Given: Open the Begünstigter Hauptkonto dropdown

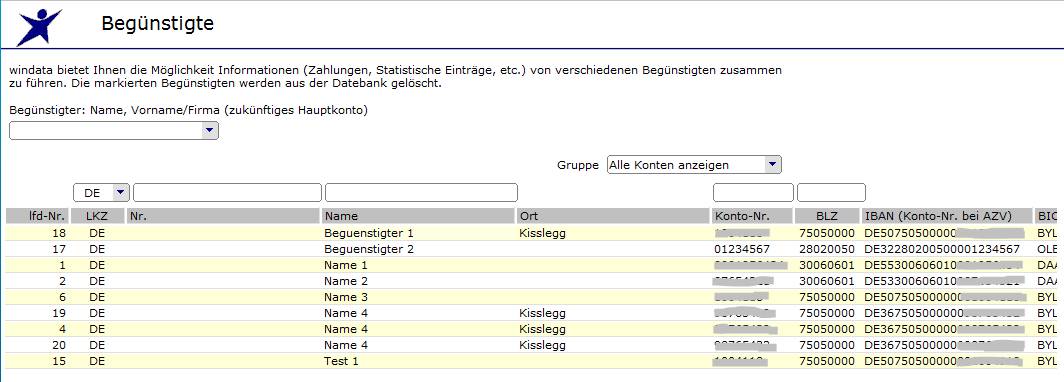Looking at the screenshot, I should pyautogui.click(x=114, y=130).
